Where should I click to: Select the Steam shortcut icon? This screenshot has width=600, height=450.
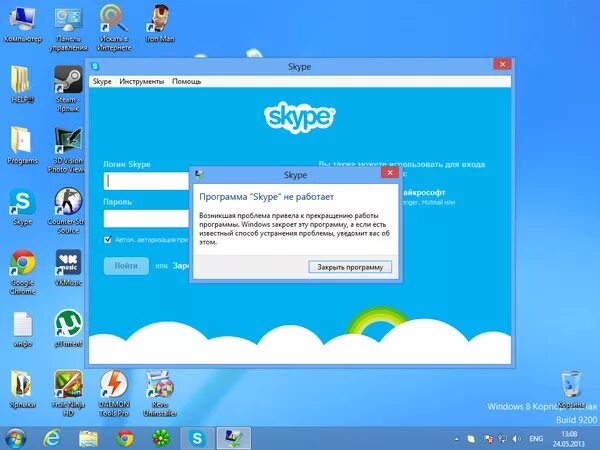(x=68, y=89)
